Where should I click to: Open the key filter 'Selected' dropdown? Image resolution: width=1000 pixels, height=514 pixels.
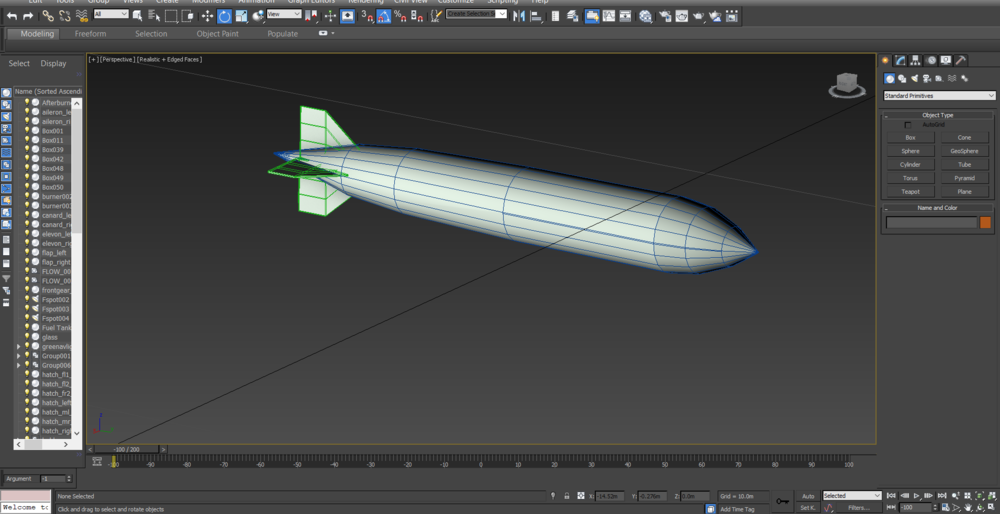coord(851,496)
